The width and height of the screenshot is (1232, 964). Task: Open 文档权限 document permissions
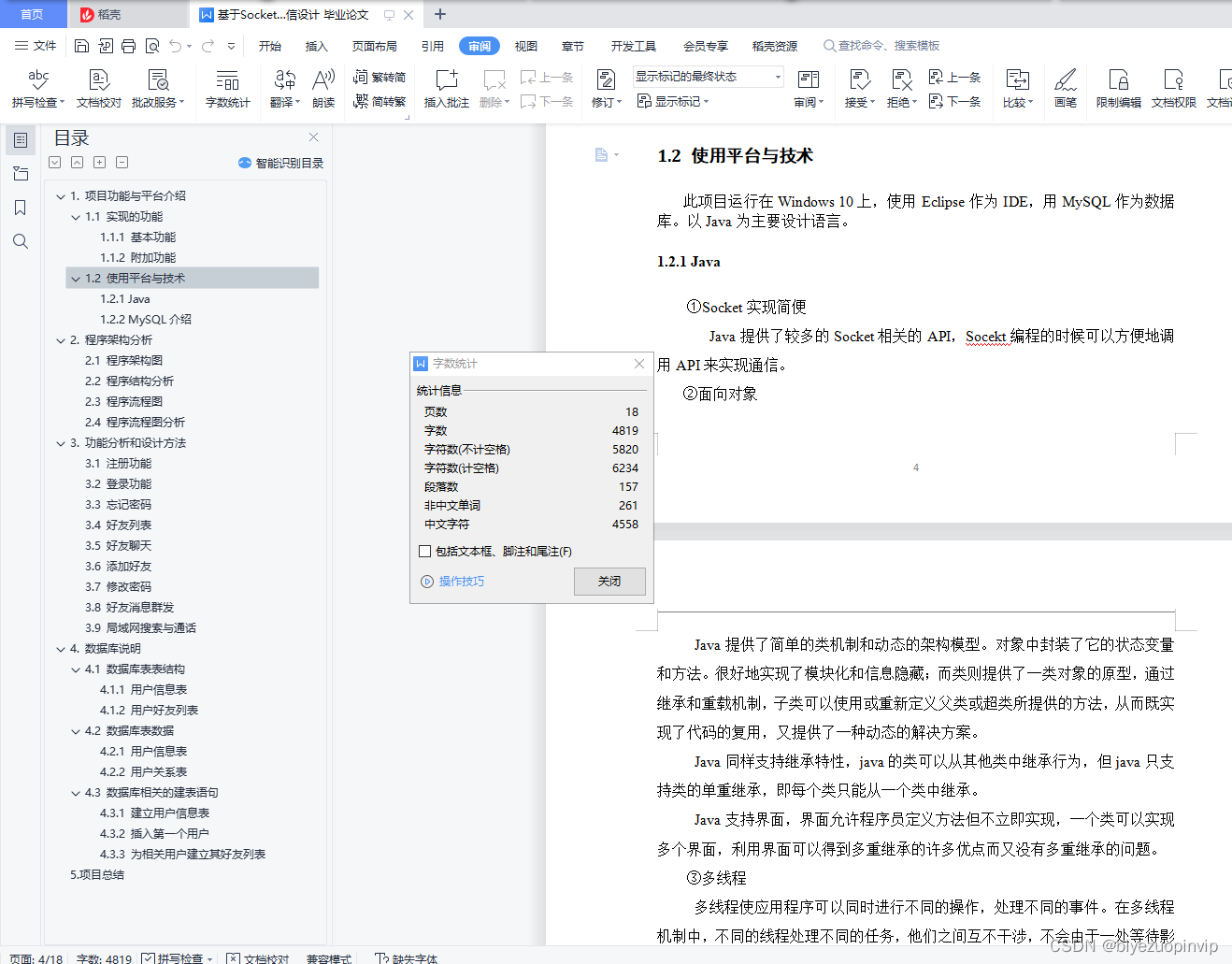1174,89
